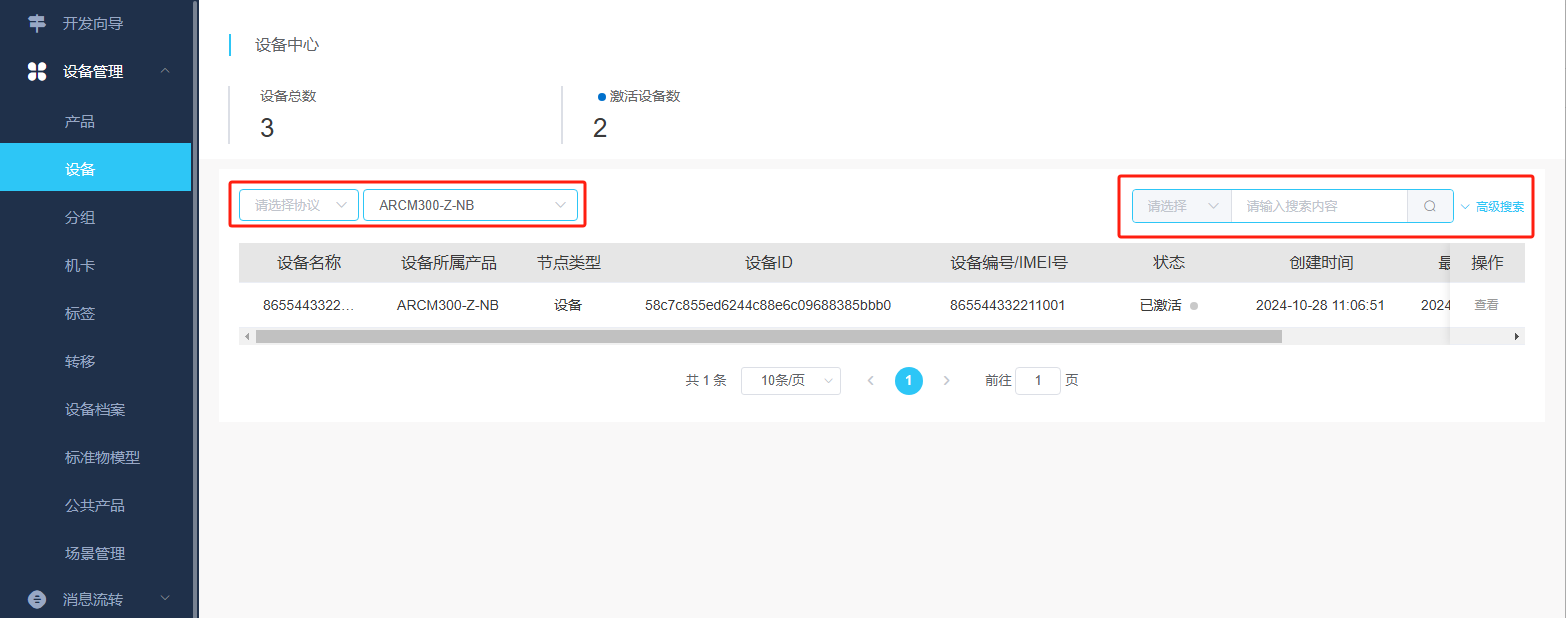Viewport: 1566px width, 618px height.
Task: Click the 开发向导 signpost icon
Action: tap(37, 23)
